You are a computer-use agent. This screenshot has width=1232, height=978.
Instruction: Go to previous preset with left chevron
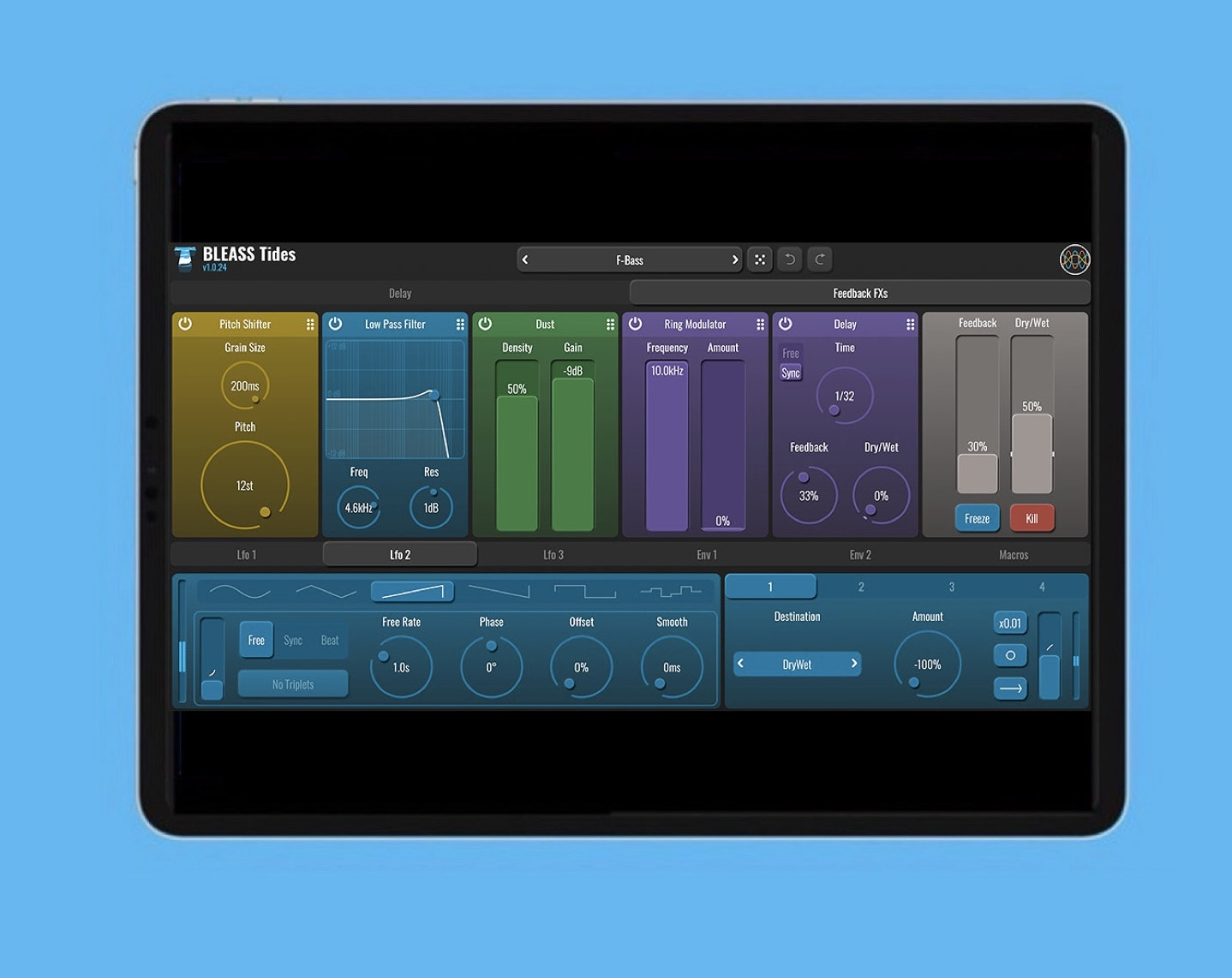(525, 259)
